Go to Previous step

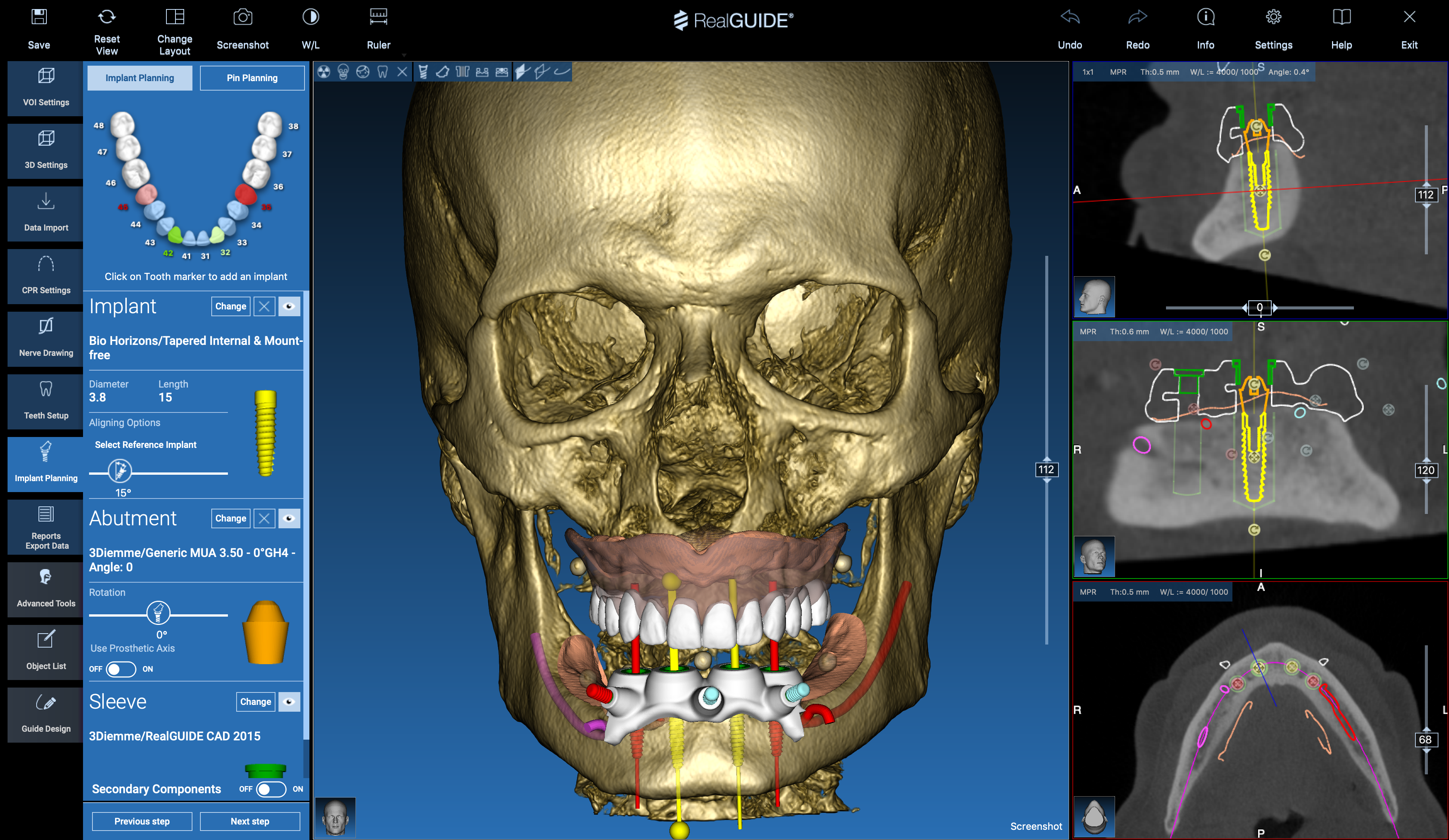click(x=142, y=822)
